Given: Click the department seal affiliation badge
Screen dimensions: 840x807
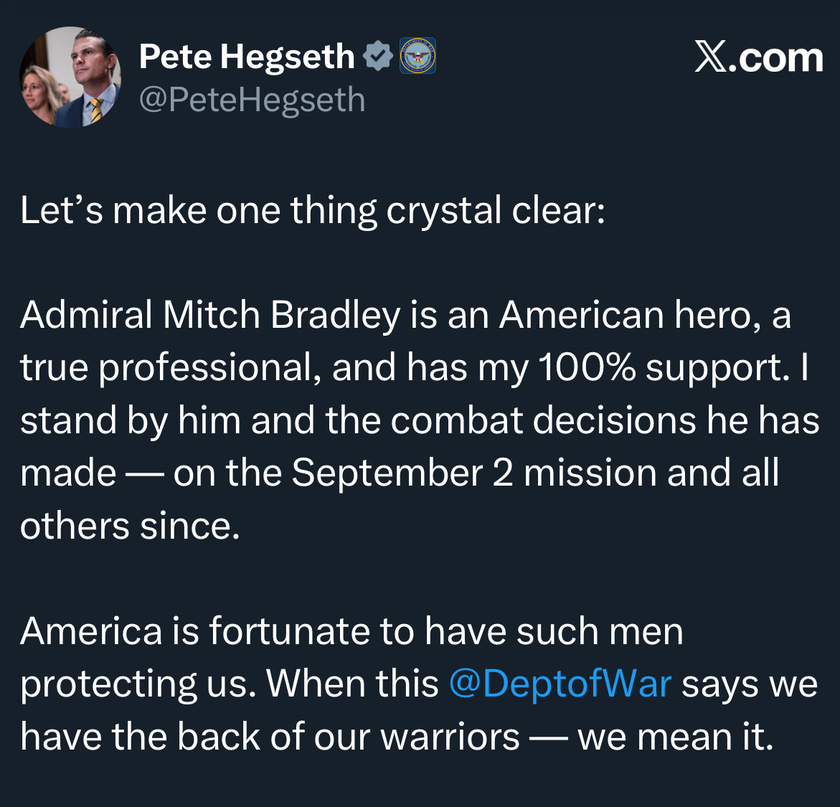Looking at the screenshot, I should 416,57.
